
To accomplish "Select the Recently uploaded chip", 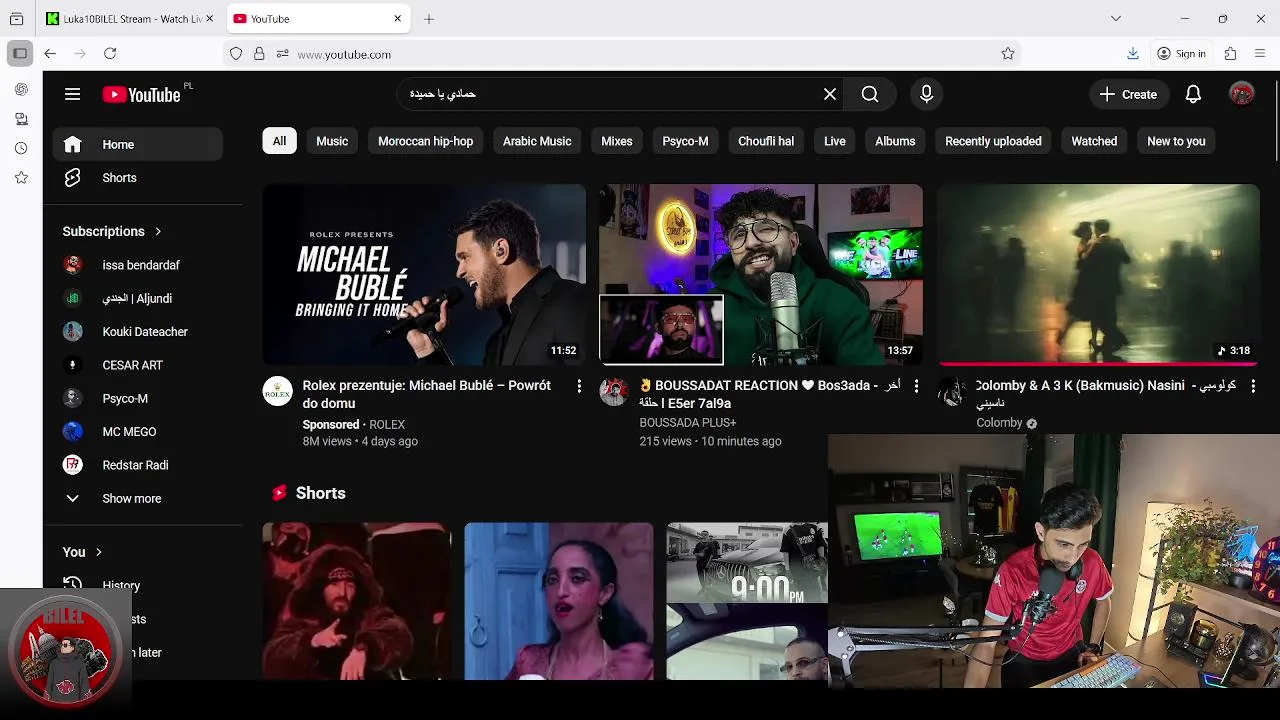I will [993, 141].
